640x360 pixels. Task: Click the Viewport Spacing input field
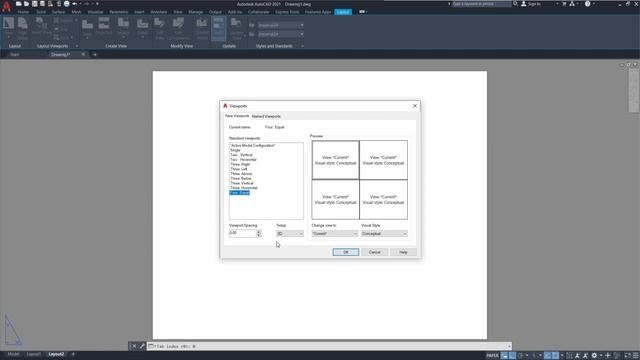click(242, 233)
